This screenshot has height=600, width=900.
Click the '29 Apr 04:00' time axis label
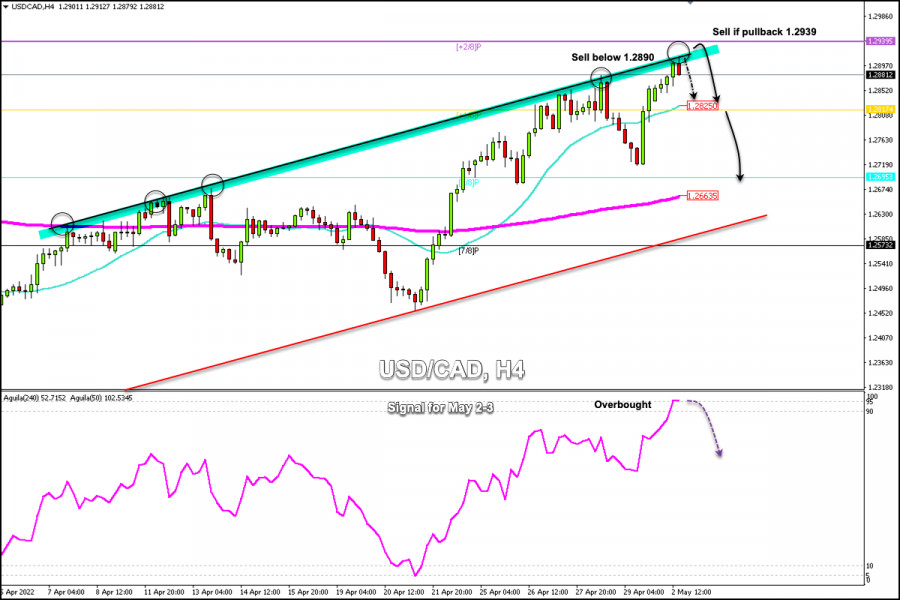644,592
